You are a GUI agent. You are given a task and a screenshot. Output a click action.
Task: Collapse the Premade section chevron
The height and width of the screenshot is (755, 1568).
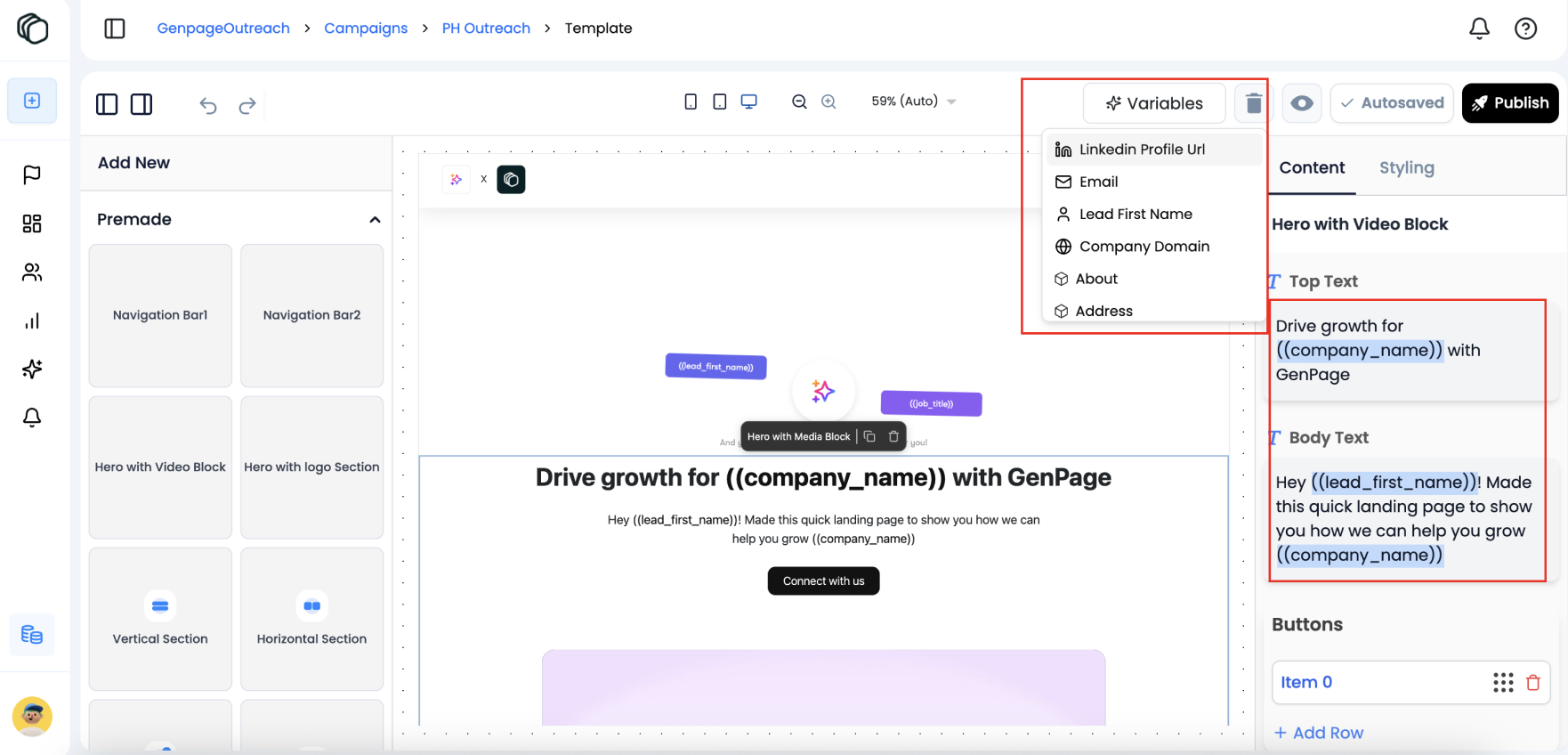[375, 220]
